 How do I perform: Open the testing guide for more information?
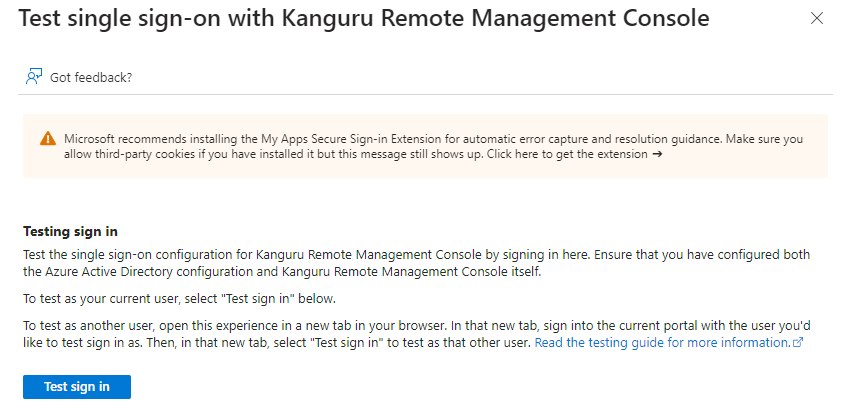[x=661, y=342]
